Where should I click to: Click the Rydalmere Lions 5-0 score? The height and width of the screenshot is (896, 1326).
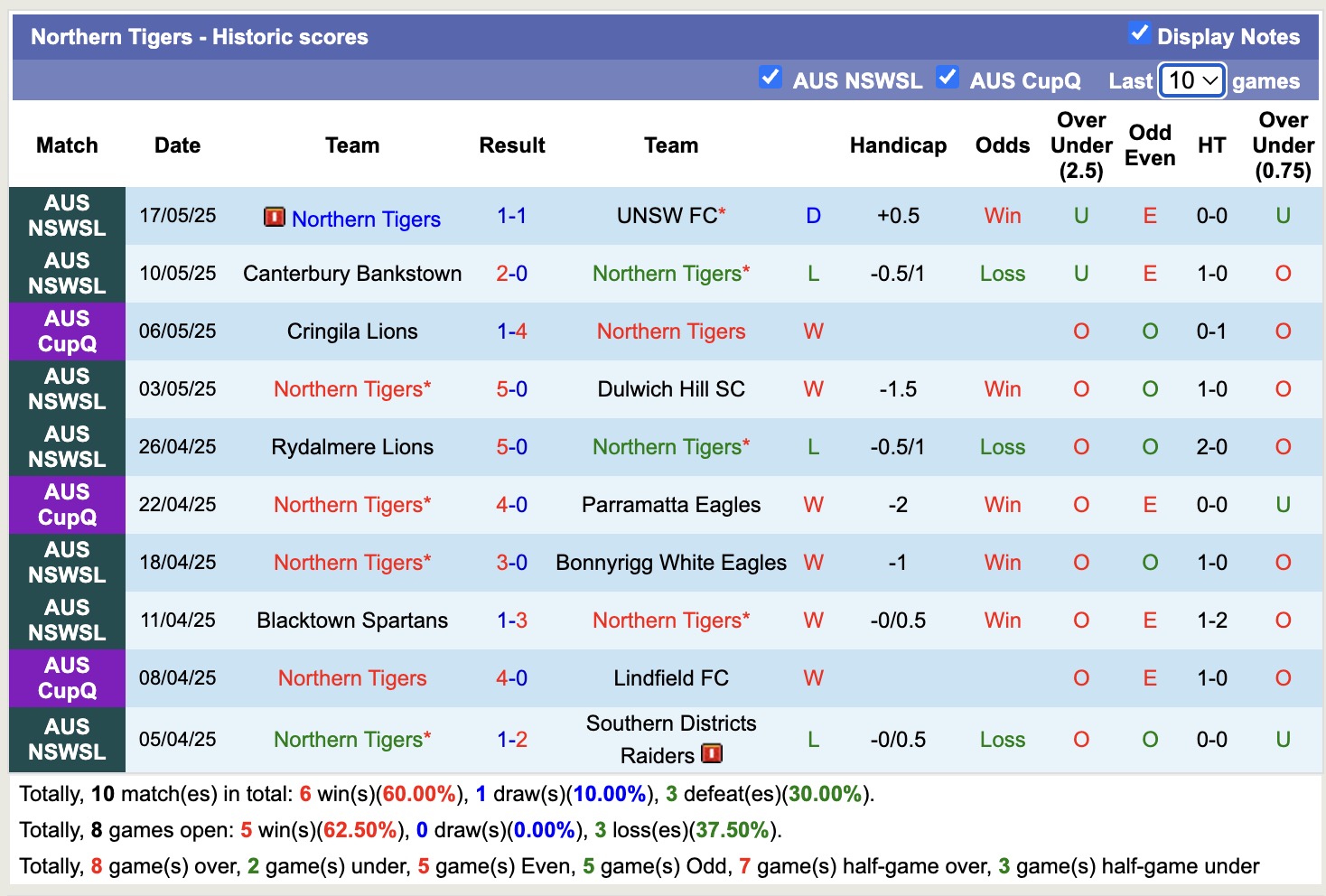511,447
